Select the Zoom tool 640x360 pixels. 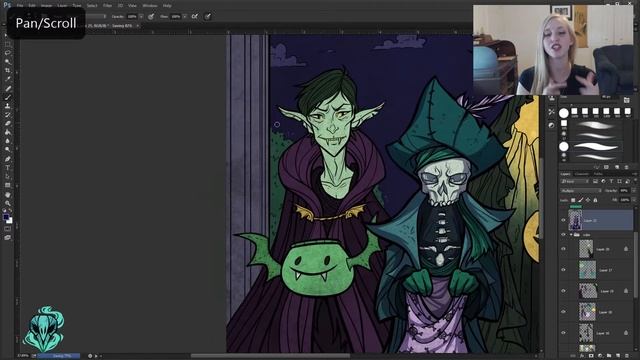tap(7, 203)
